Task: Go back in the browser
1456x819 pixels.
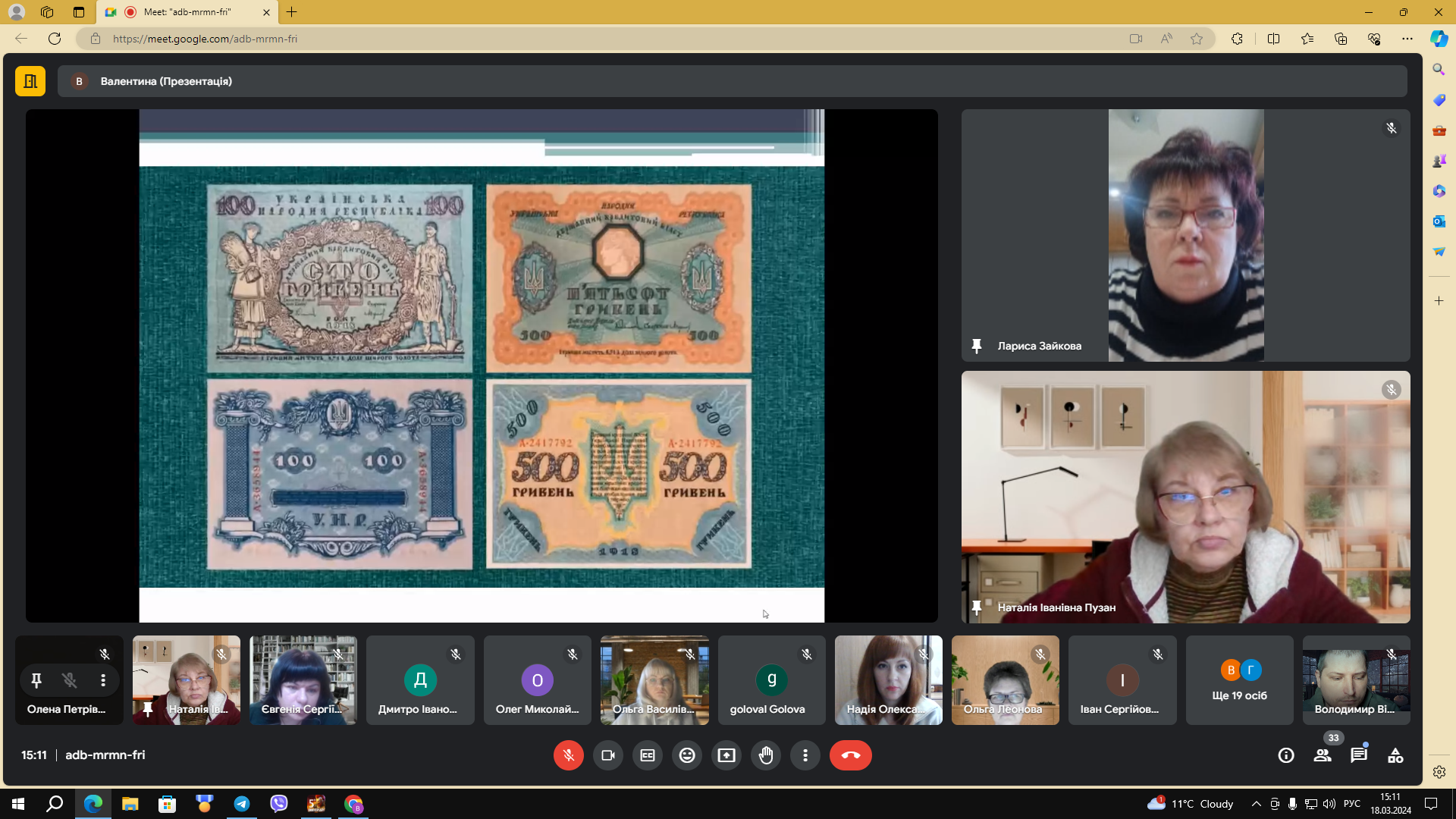Action: coord(21,39)
